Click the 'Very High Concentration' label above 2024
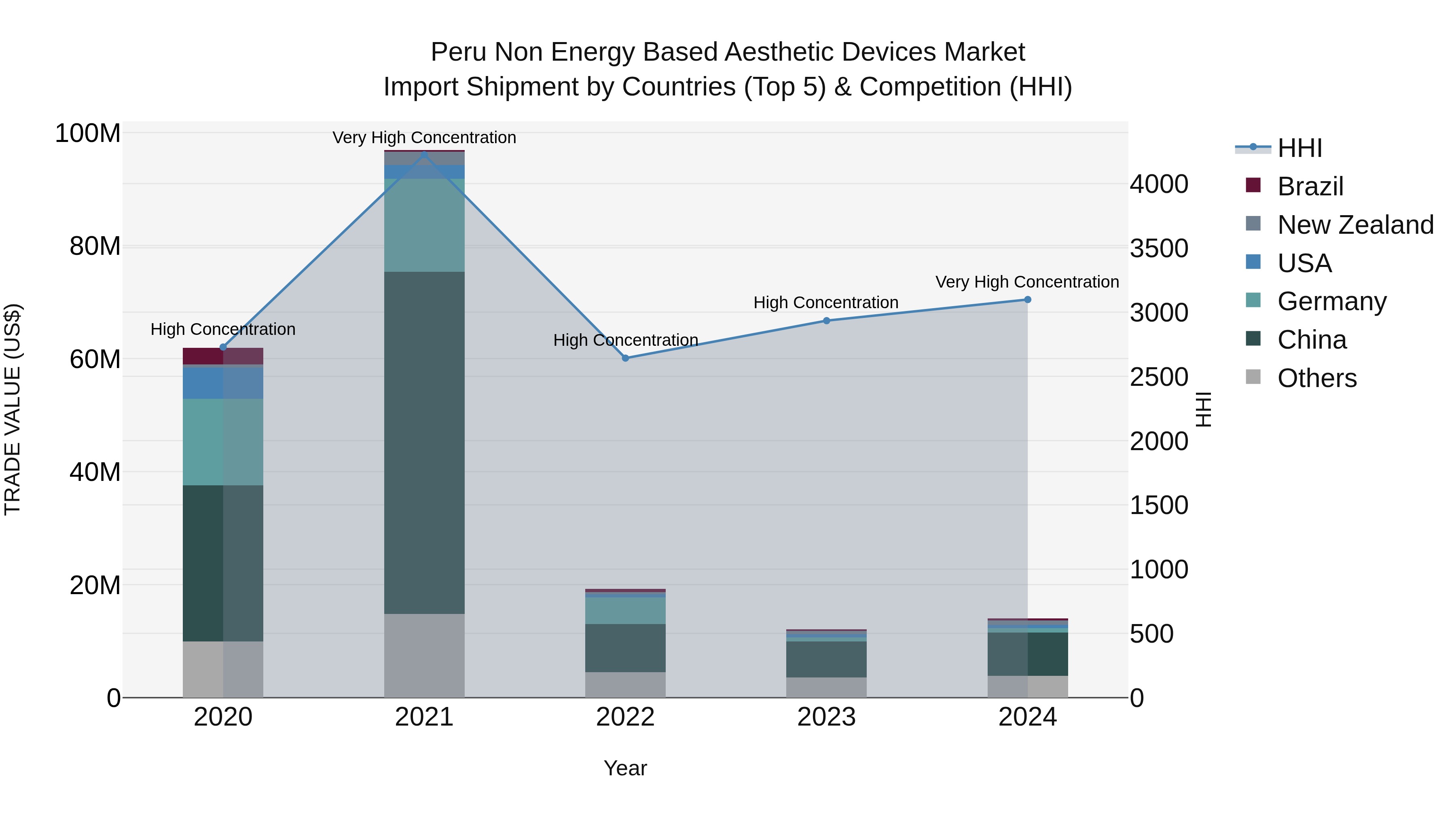 tap(1027, 281)
